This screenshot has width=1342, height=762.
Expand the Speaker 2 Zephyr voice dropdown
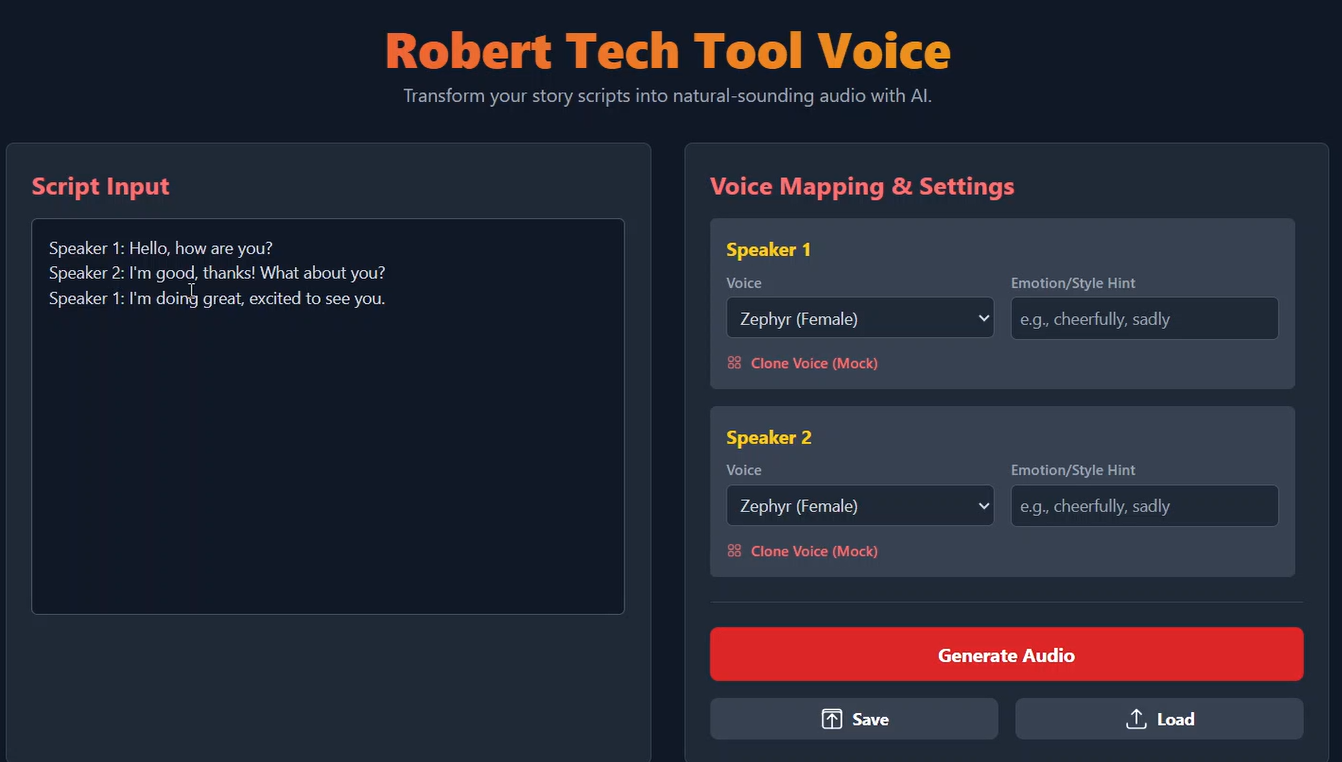[x=860, y=506]
